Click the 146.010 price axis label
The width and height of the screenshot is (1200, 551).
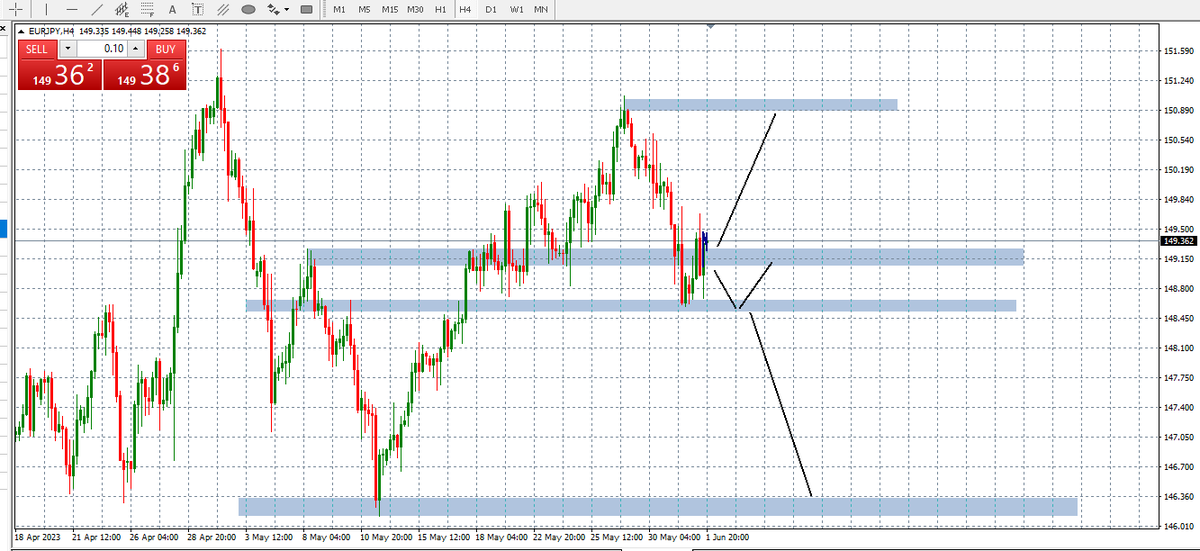pos(1179,526)
